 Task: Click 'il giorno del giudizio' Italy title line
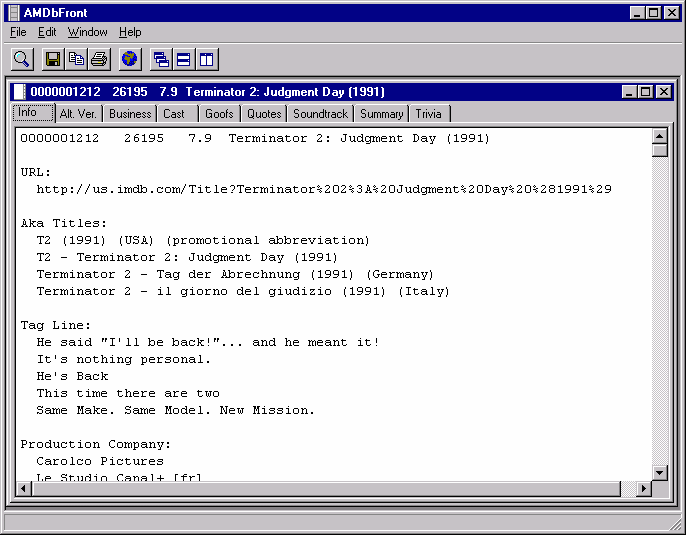(x=243, y=291)
